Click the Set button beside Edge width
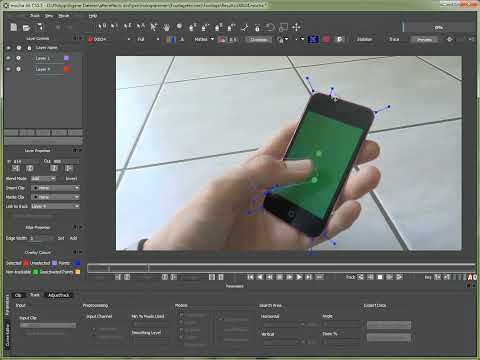 pyautogui.click(x=61, y=238)
